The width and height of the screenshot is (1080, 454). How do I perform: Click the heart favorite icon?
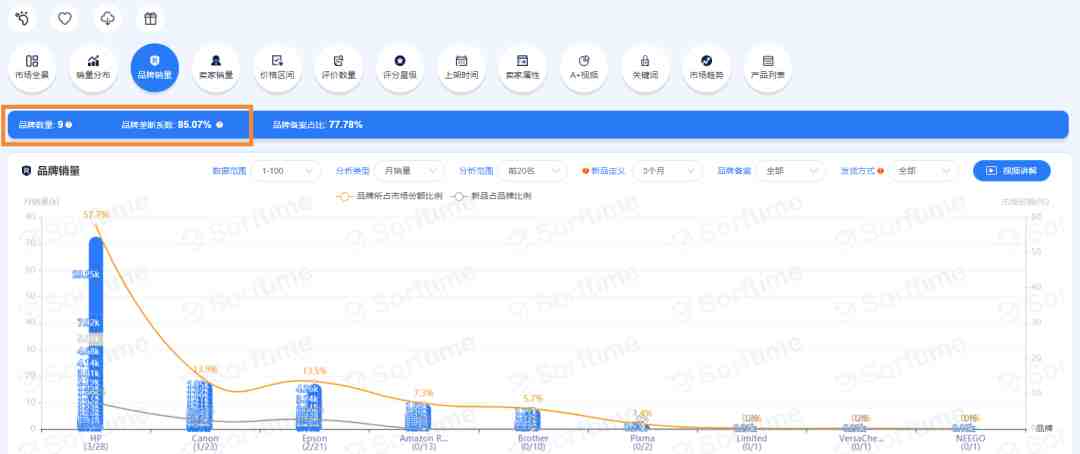[x=65, y=19]
